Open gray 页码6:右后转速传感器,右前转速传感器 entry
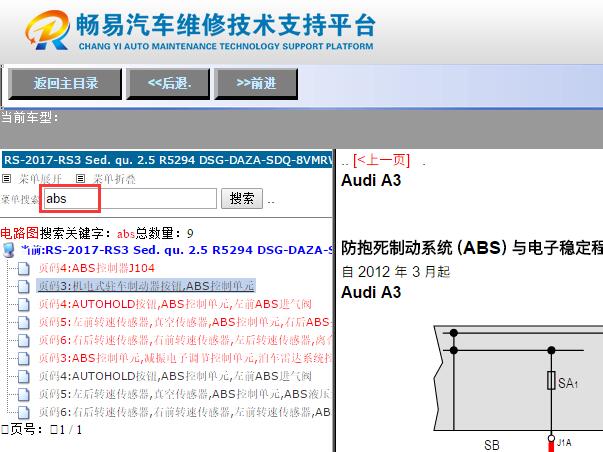Image resolution: width=603 pixels, height=452 pixels. (186, 412)
